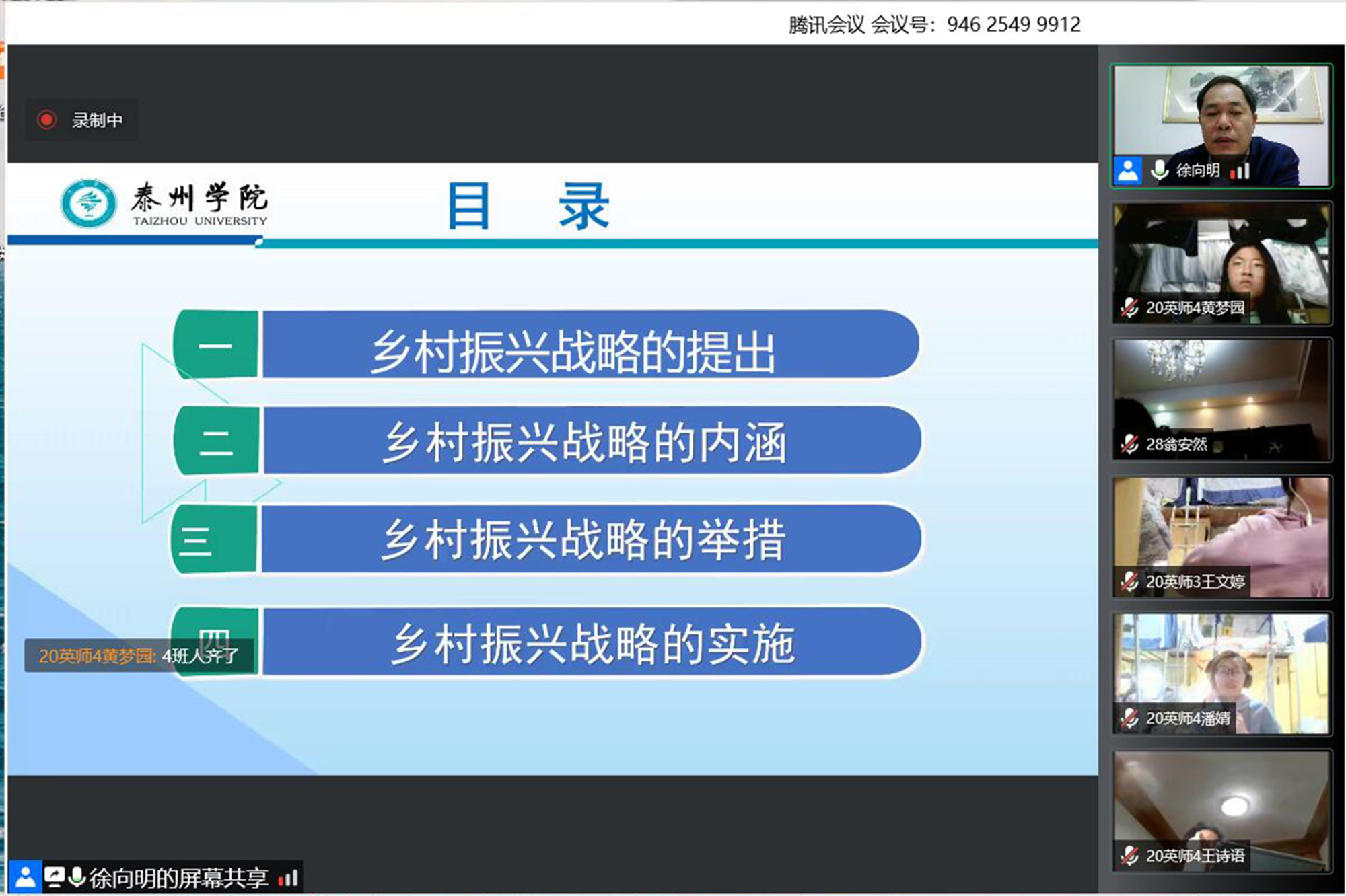Screen dimensions: 1346x896
Task: Click the 乡村振兴战略的举措 slide item
Action: (x=583, y=539)
